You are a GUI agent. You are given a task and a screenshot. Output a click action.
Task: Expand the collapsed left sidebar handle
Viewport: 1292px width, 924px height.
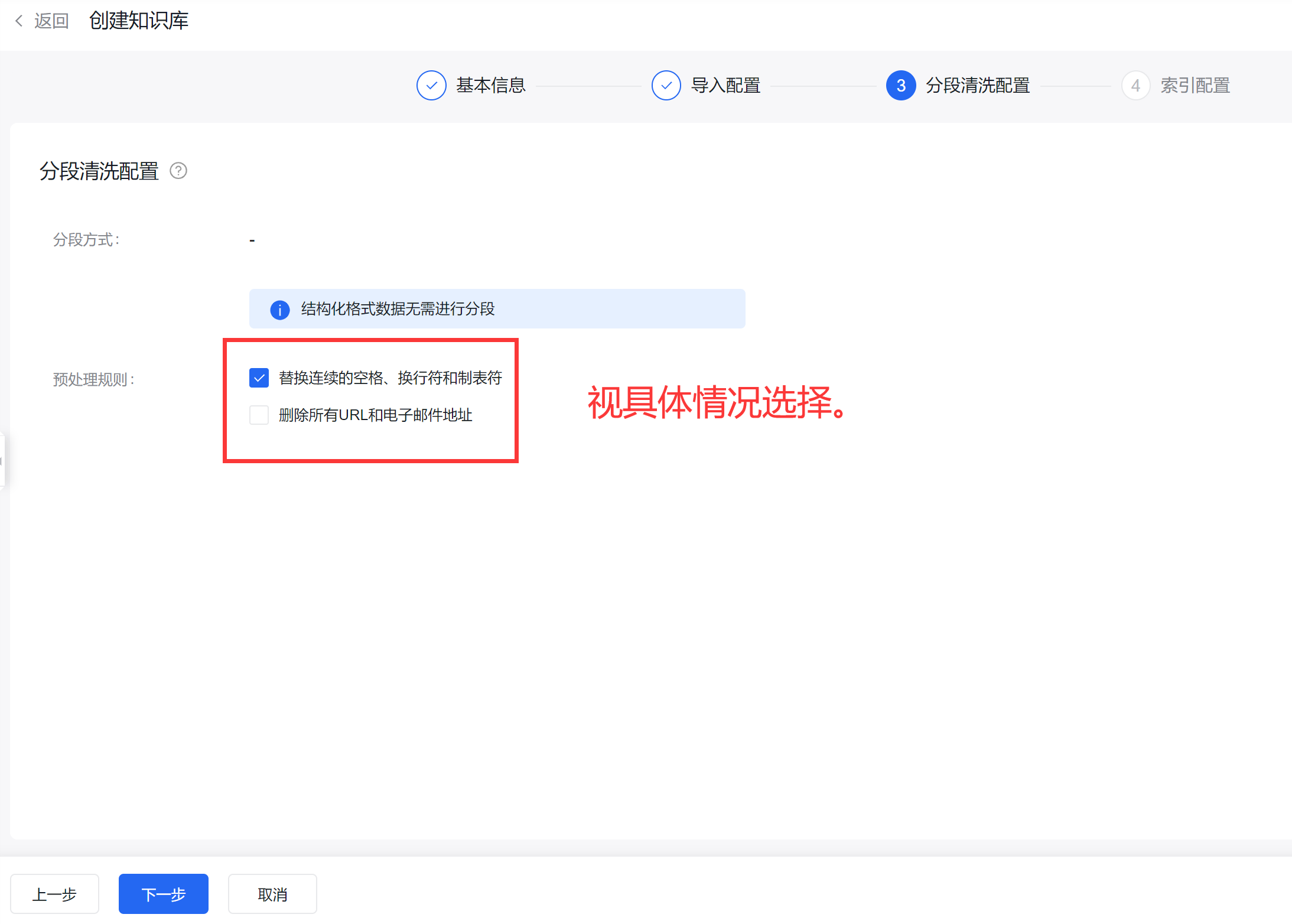2,461
